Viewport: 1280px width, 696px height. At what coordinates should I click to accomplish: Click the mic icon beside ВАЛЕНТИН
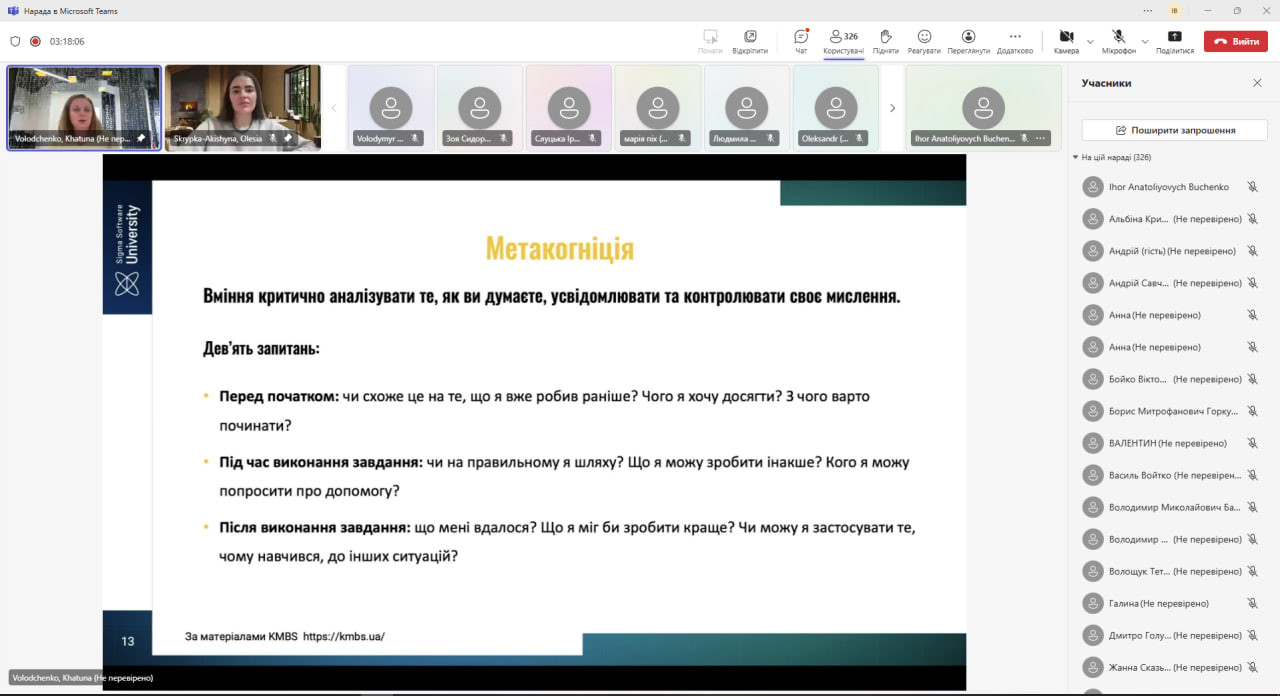1252,443
